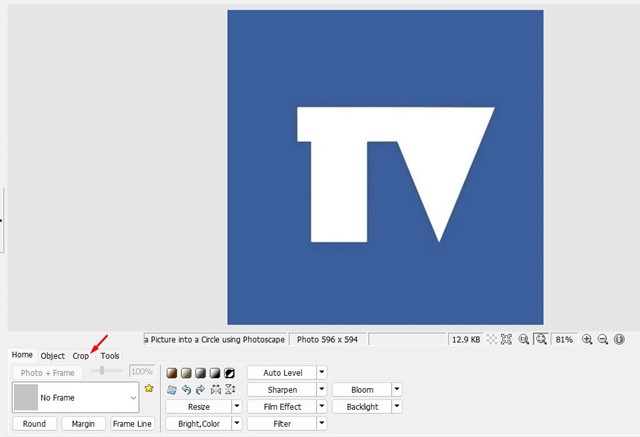The height and width of the screenshot is (437, 640).
Task: Apply the sepia tone effect icon
Action: [172, 373]
